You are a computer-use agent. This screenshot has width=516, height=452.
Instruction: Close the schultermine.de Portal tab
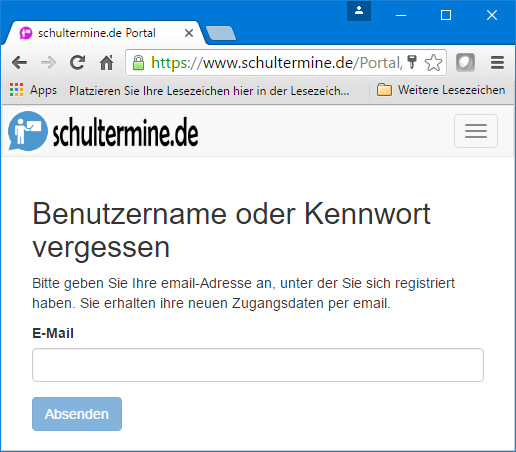click(189, 33)
